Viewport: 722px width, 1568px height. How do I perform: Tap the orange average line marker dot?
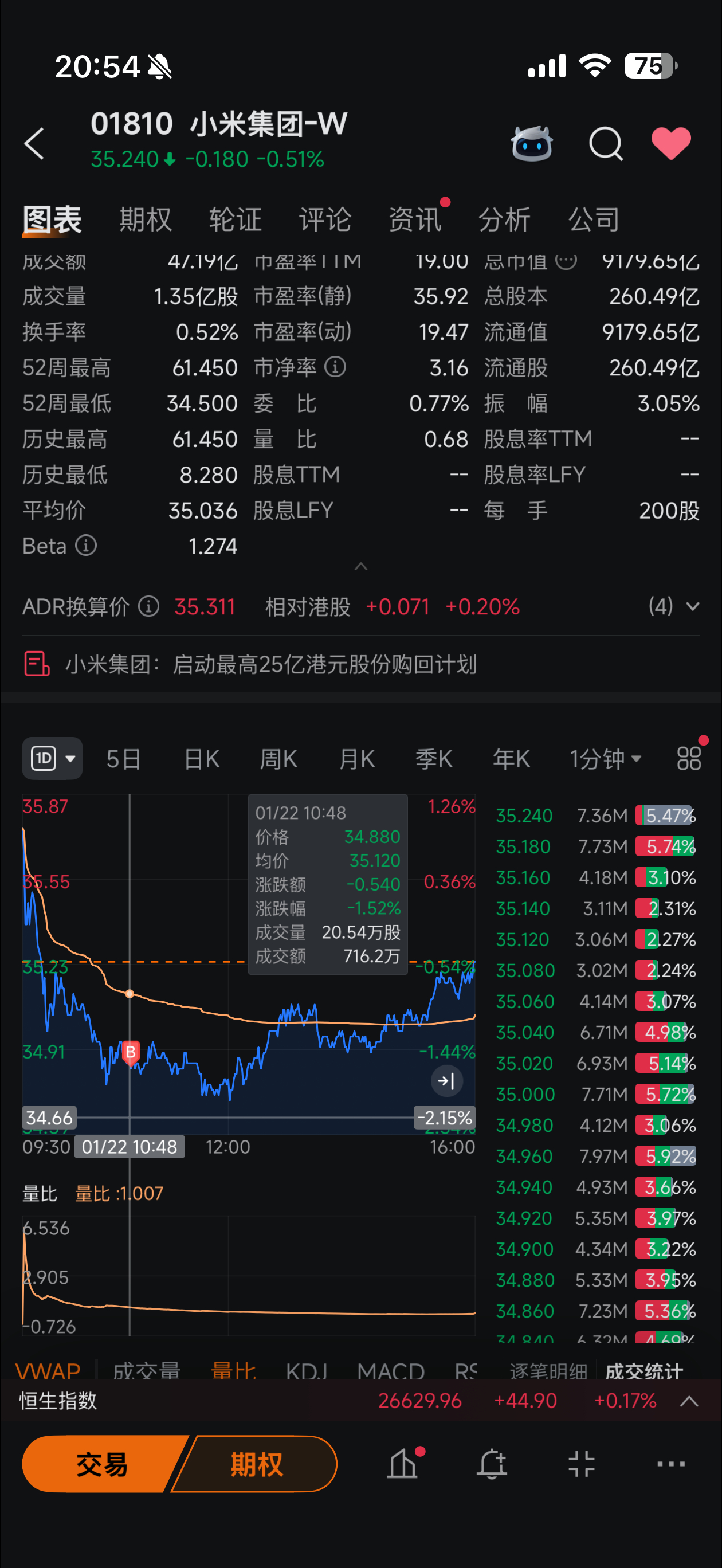tap(129, 994)
